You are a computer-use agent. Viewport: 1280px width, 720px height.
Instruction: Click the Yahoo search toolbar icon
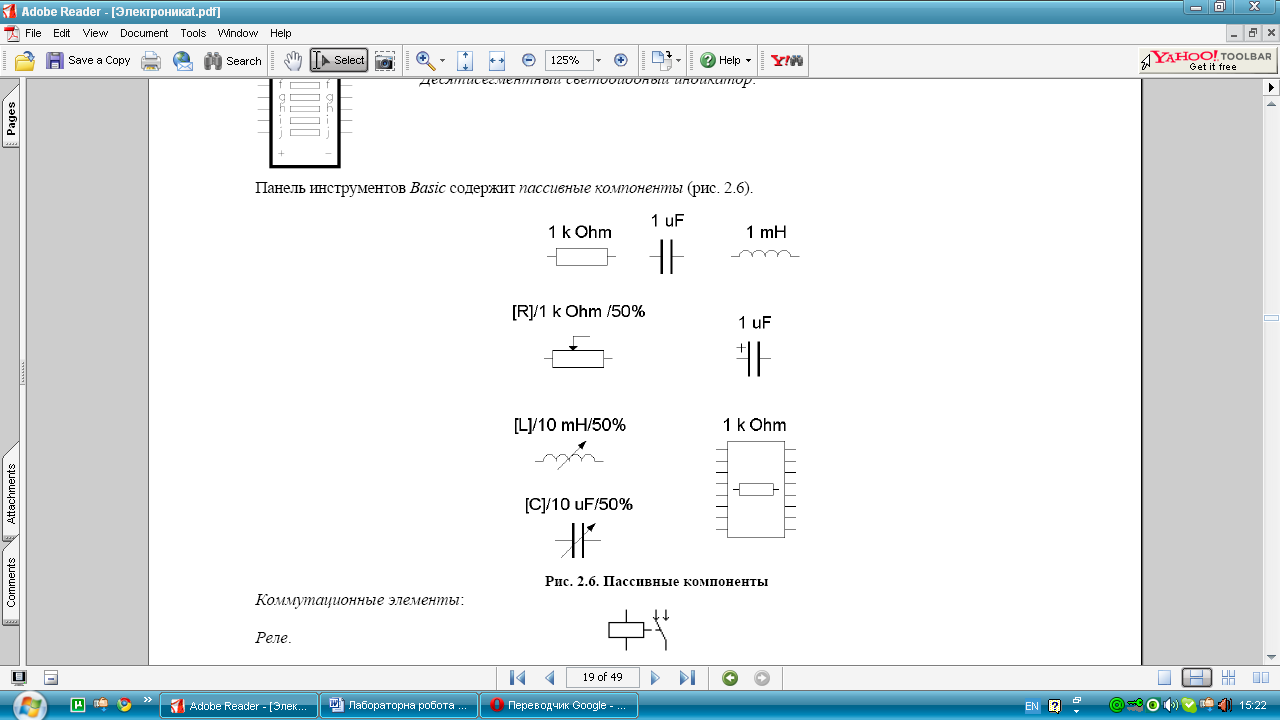pyautogui.click(x=786, y=61)
